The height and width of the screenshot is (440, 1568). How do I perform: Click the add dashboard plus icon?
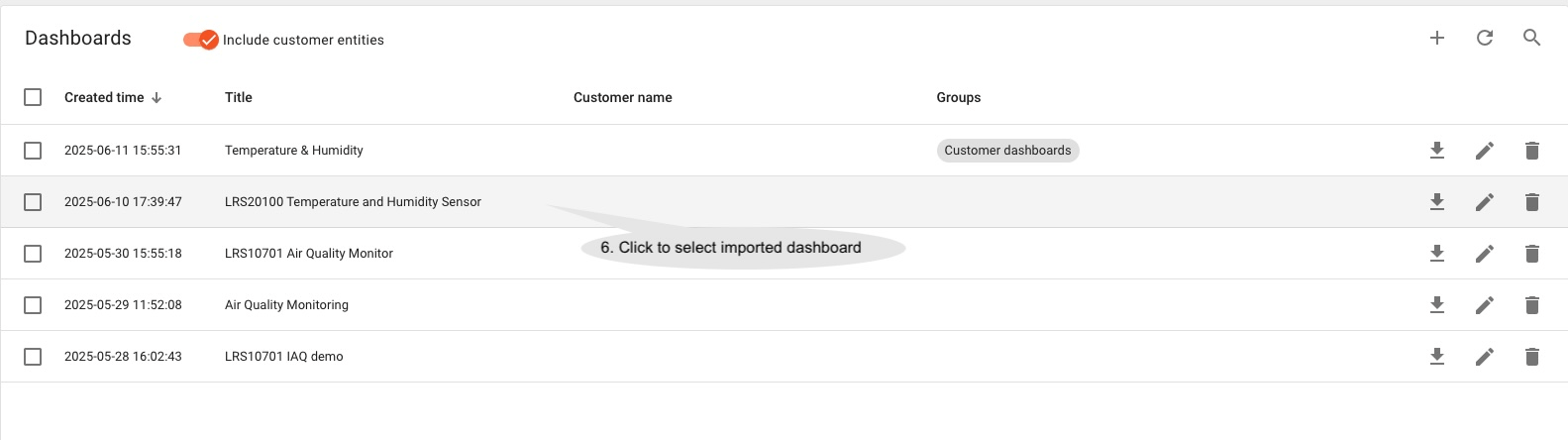tap(1436, 38)
